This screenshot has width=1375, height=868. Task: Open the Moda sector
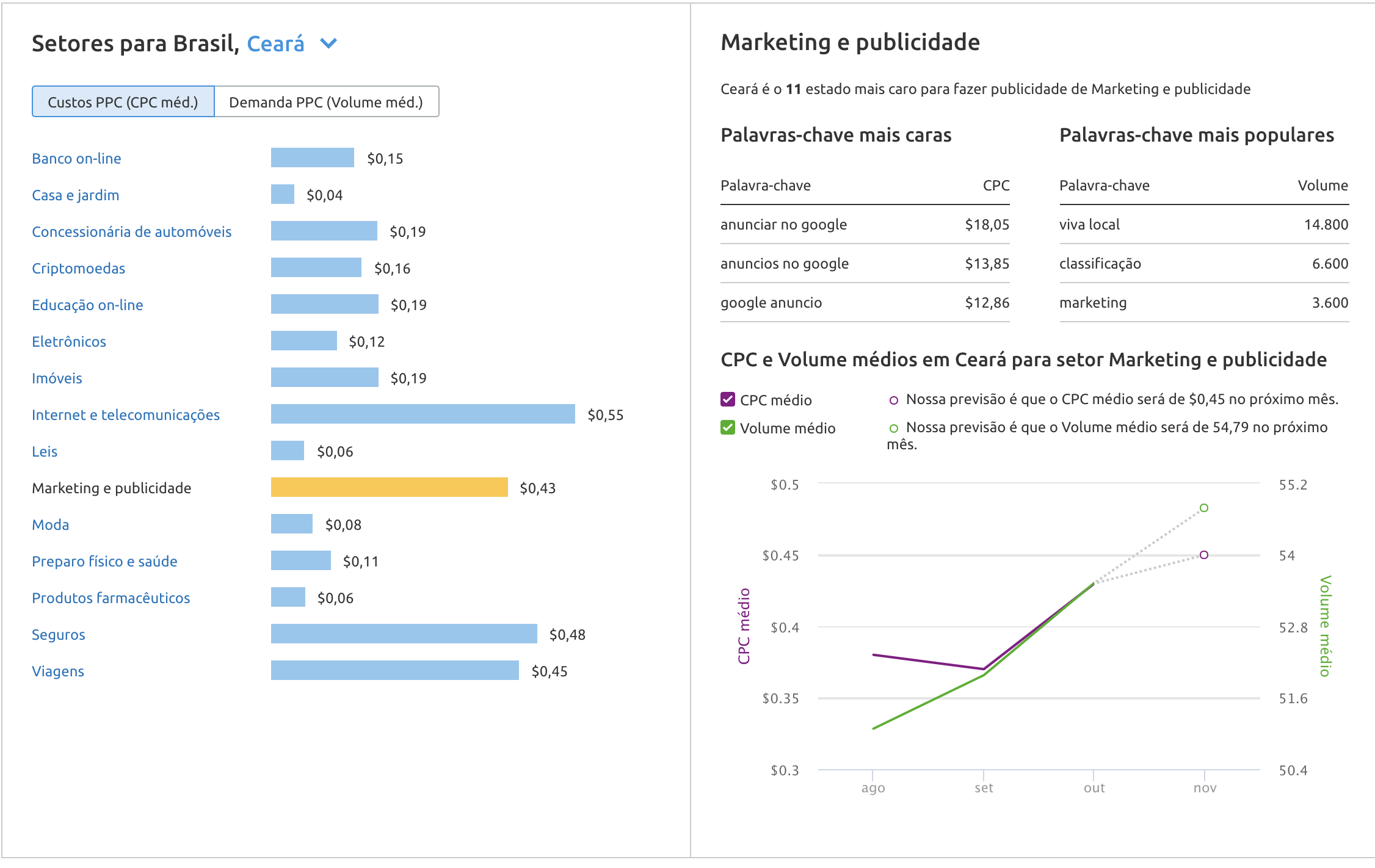pyautogui.click(x=50, y=525)
